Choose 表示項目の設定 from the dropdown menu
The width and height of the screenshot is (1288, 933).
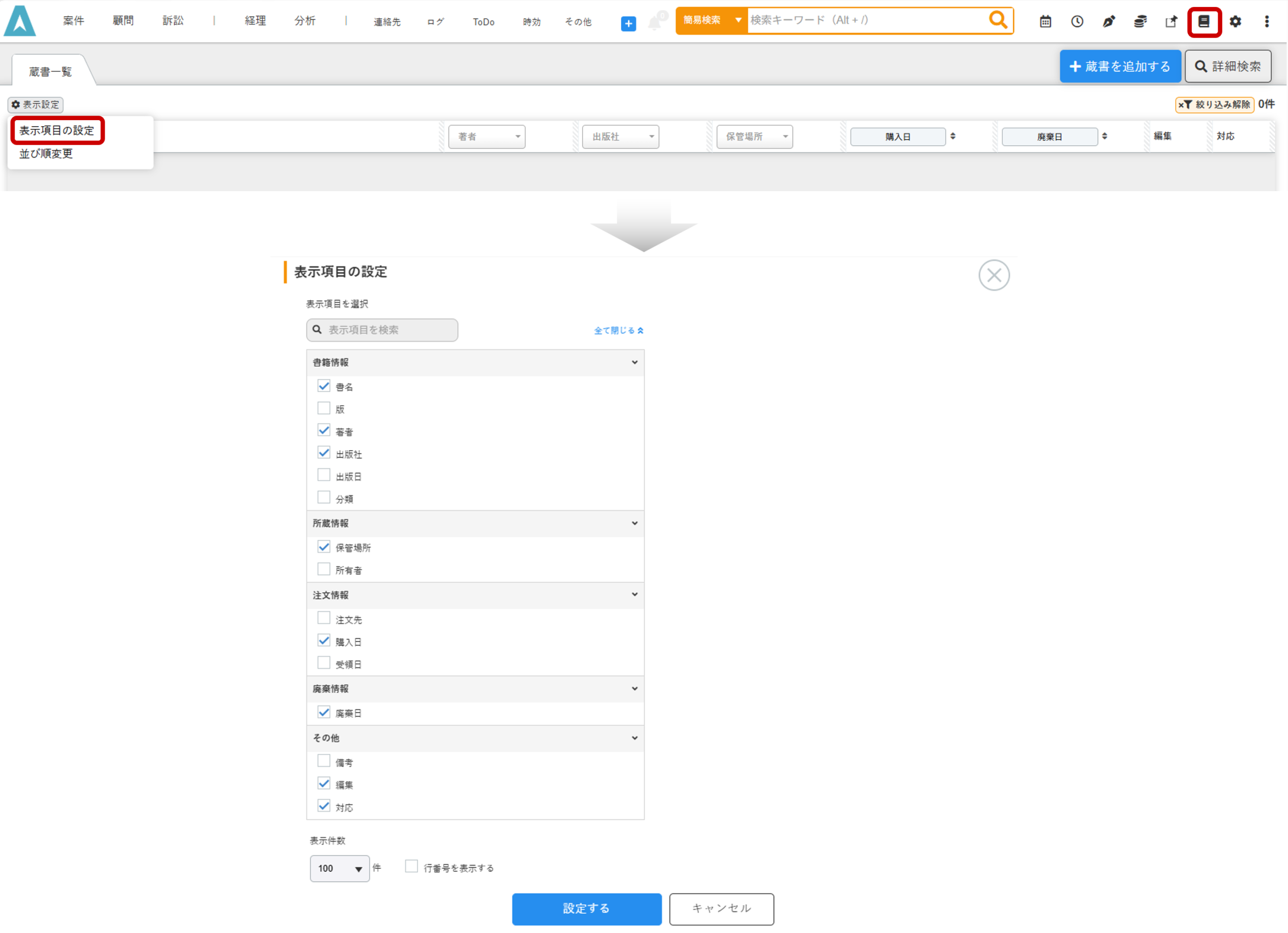pyautogui.click(x=57, y=131)
